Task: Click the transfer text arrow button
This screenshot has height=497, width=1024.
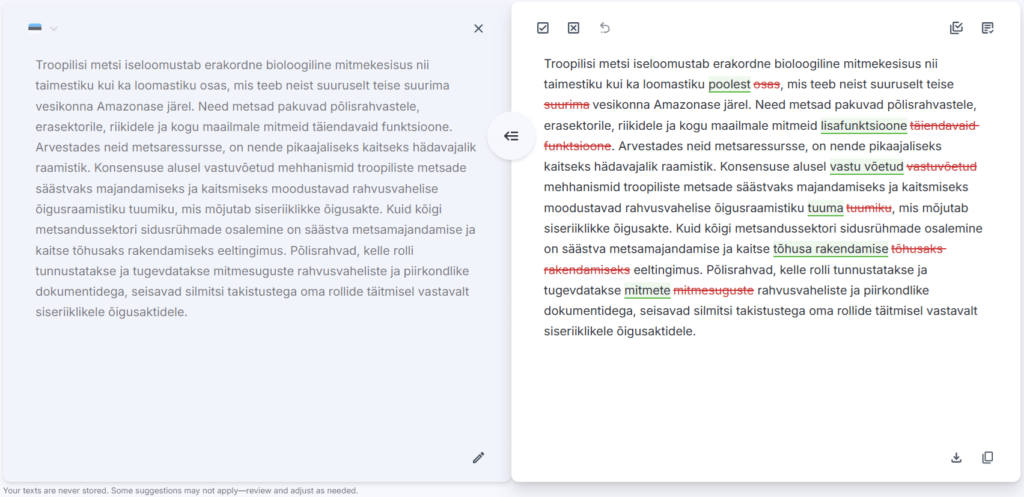Action: click(x=510, y=136)
